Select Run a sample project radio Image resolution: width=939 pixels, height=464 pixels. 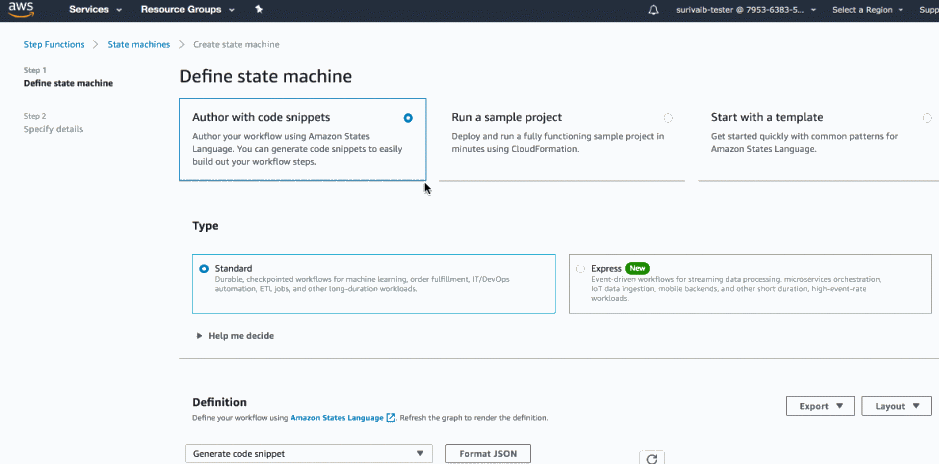pos(668,118)
